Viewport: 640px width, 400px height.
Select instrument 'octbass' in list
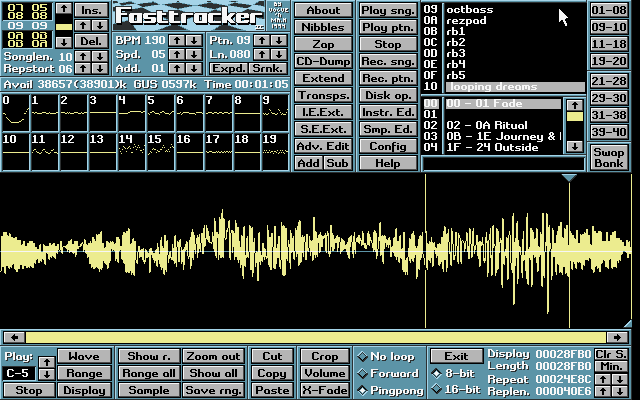pos(469,9)
